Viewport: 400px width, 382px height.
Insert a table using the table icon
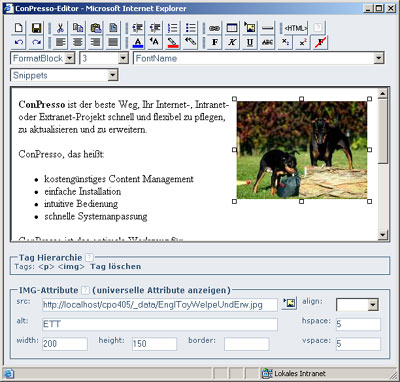232,28
